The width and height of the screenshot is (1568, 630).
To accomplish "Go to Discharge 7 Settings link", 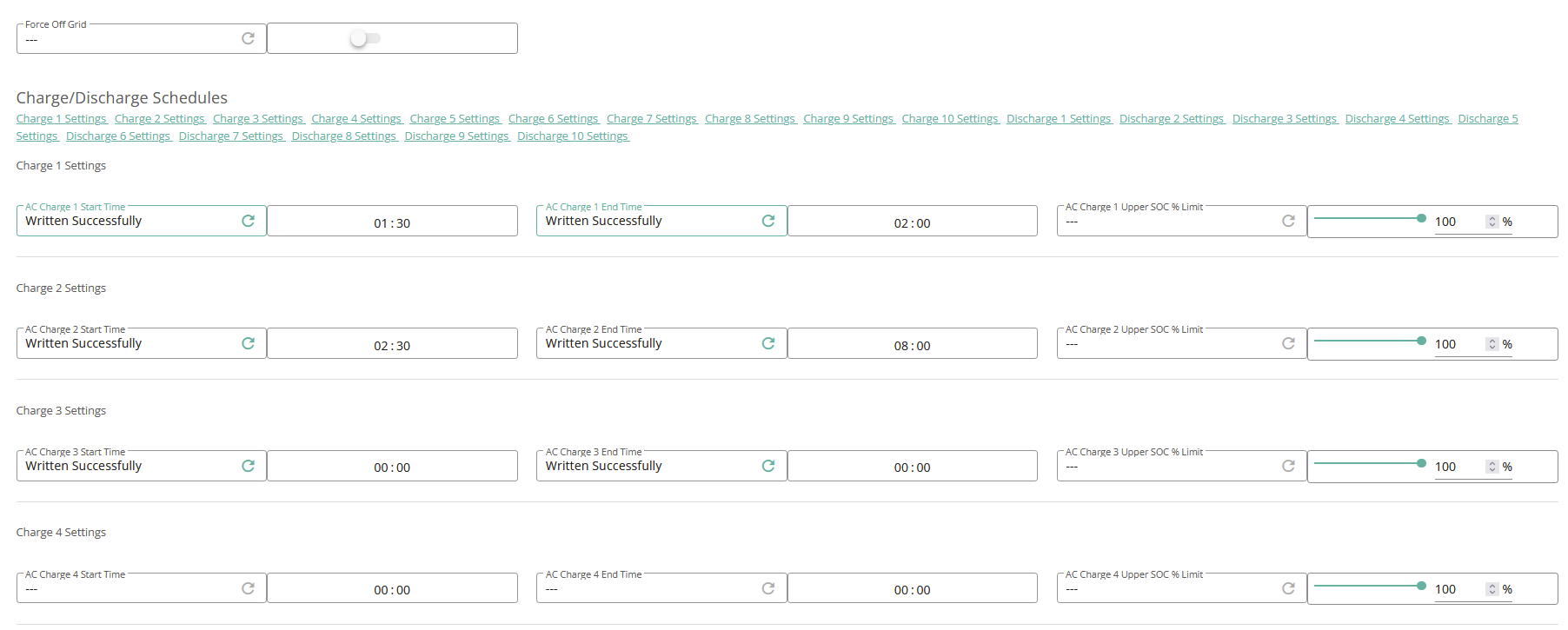I will tap(231, 136).
